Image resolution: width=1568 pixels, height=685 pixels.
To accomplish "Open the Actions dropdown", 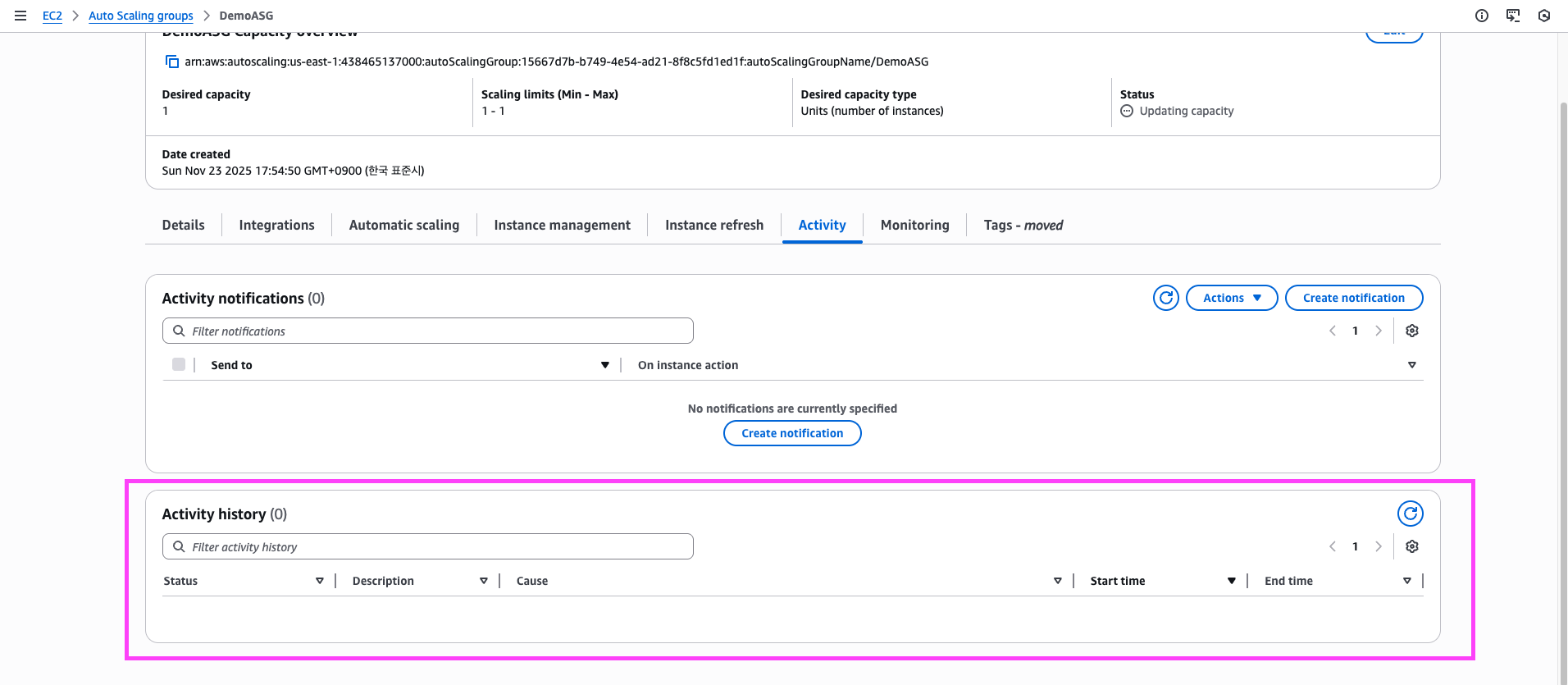I will [x=1232, y=298].
